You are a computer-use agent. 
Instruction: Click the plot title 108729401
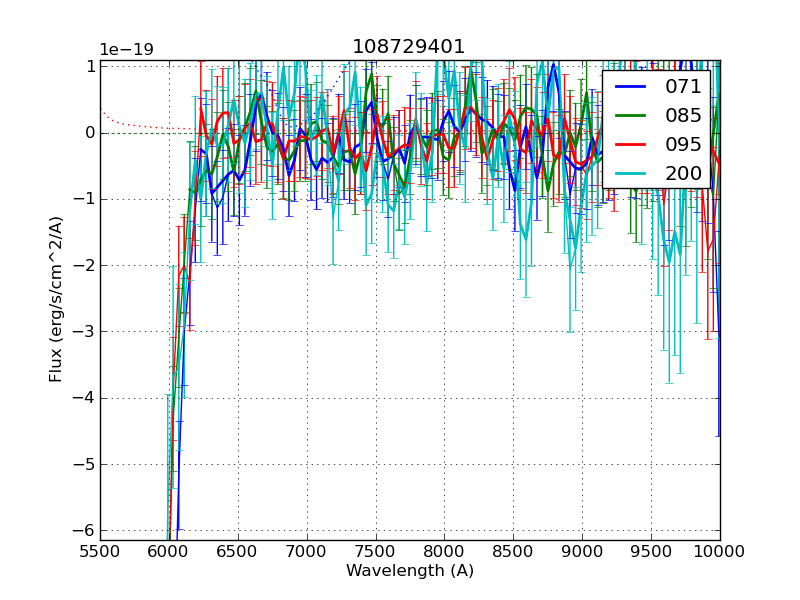(x=408, y=47)
